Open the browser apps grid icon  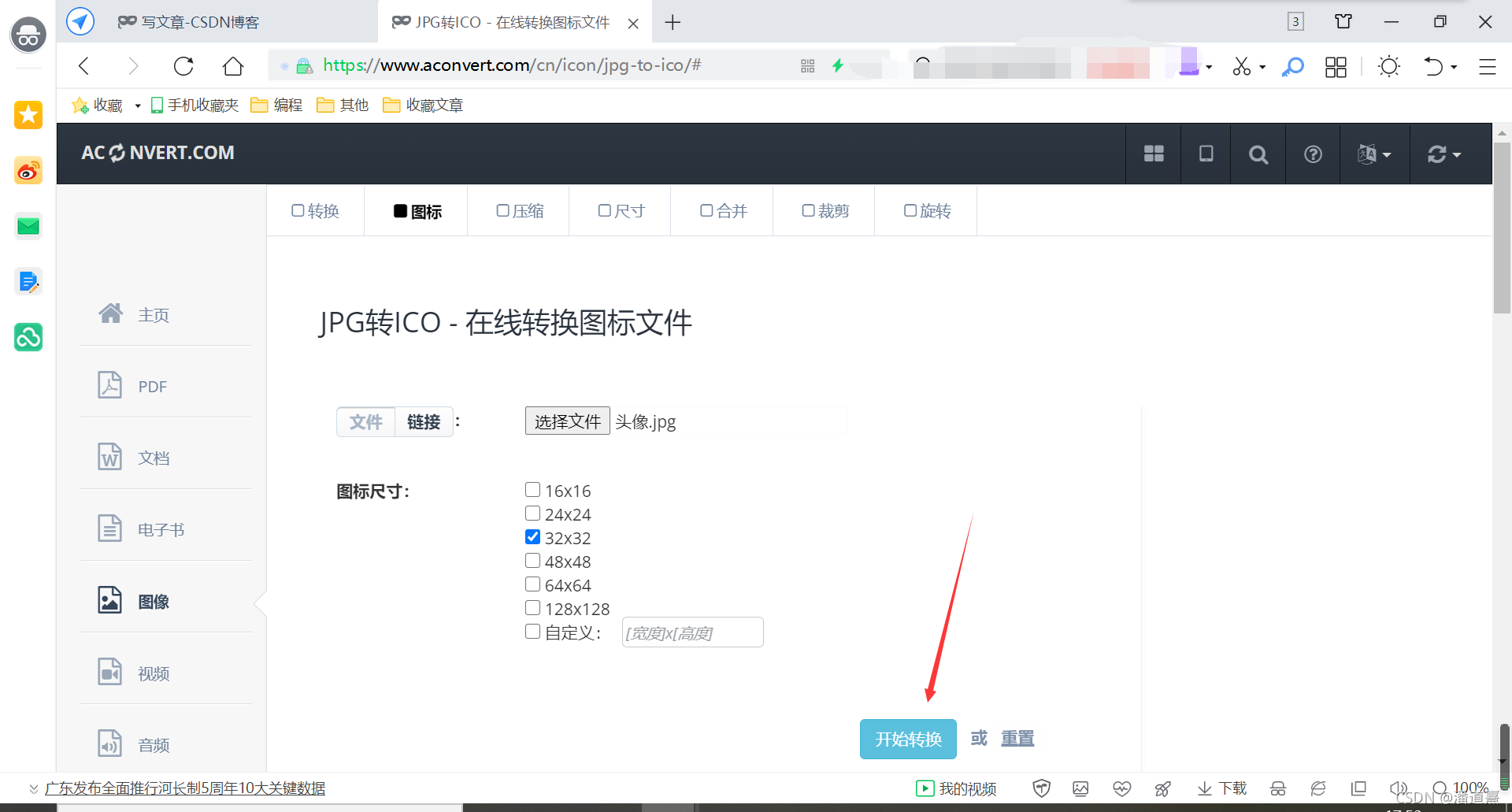[x=1336, y=67]
